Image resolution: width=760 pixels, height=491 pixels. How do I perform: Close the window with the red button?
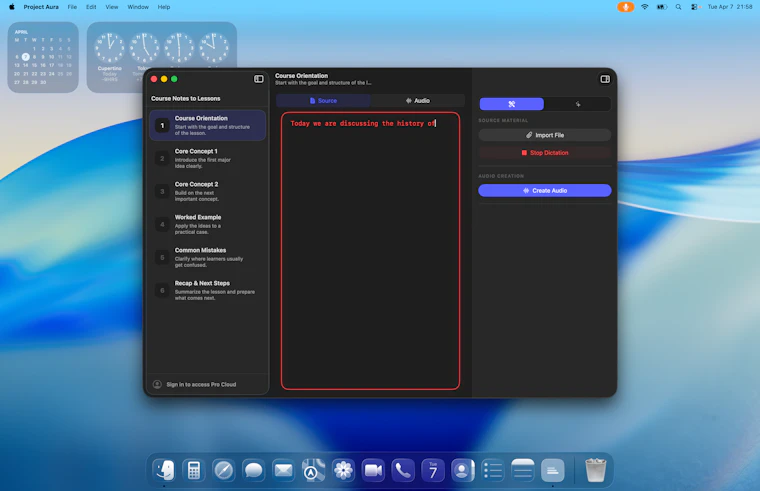tap(154, 79)
